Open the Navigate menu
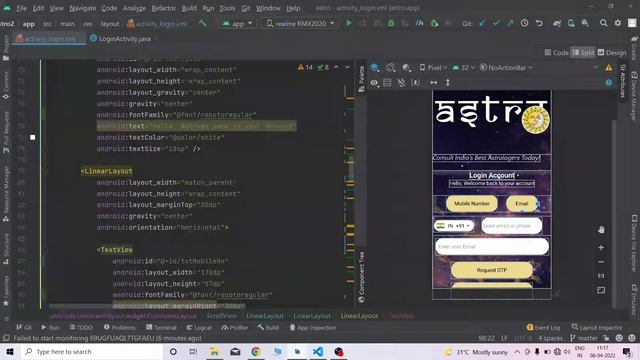The image size is (640, 360). (x=82, y=8)
